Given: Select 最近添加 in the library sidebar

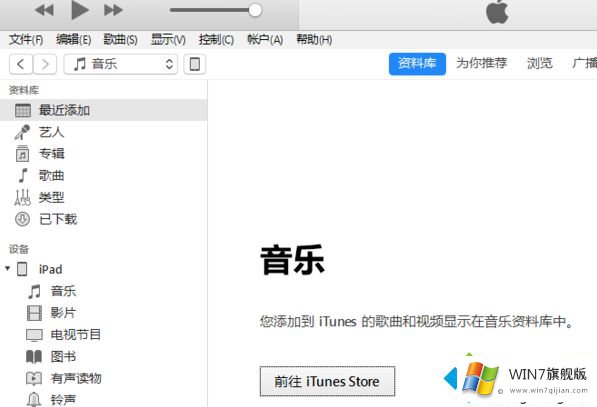Looking at the screenshot, I should pyautogui.click(x=104, y=110).
